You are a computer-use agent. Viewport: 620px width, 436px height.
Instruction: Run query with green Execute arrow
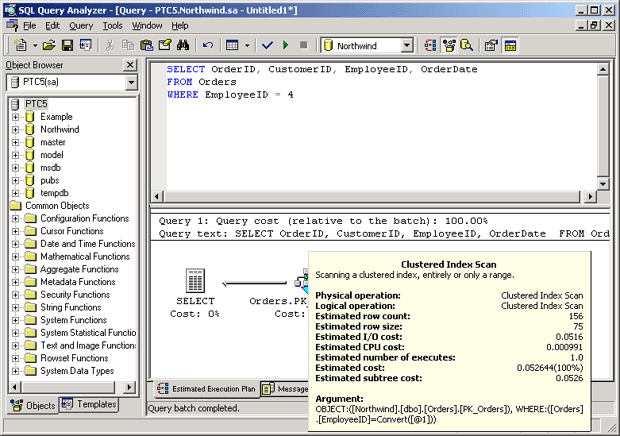click(x=285, y=46)
